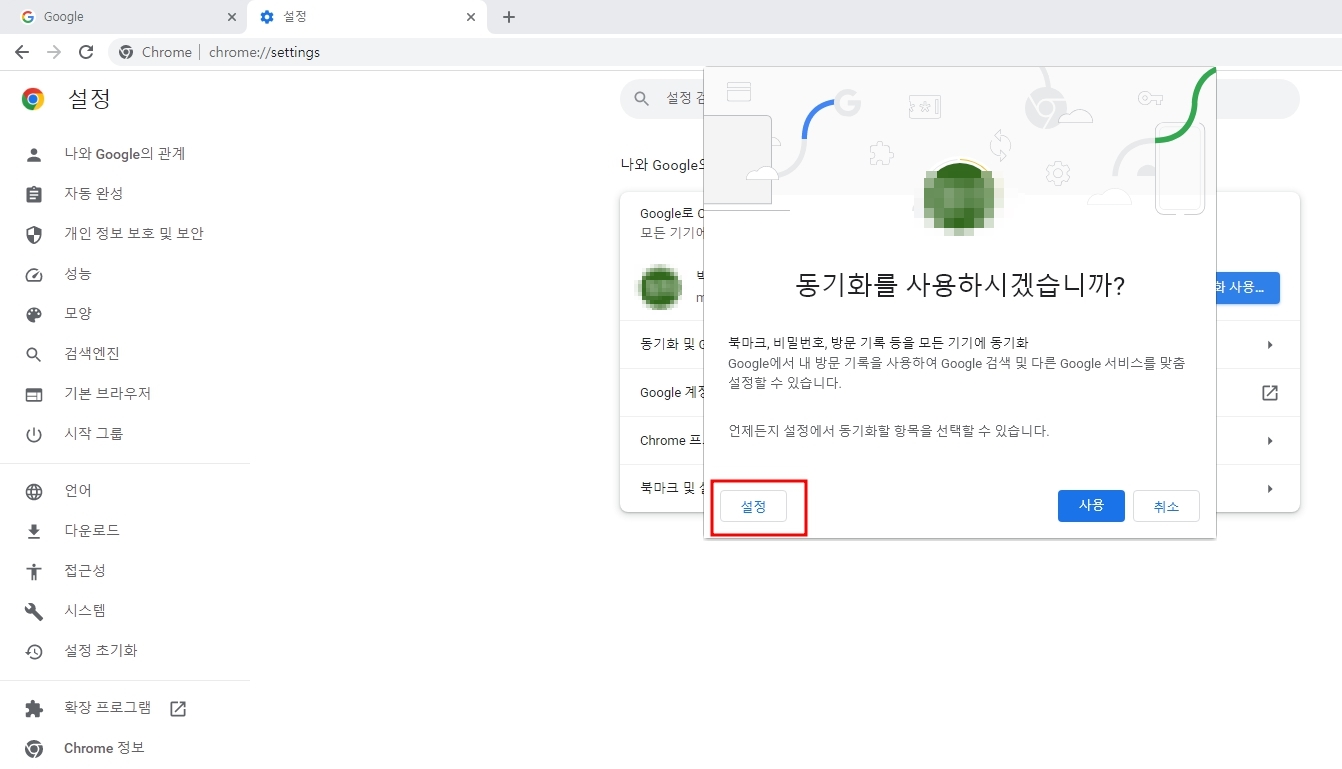Click shield icon for 개인 정보 보호 및 보안
1342x769 pixels.
(34, 234)
